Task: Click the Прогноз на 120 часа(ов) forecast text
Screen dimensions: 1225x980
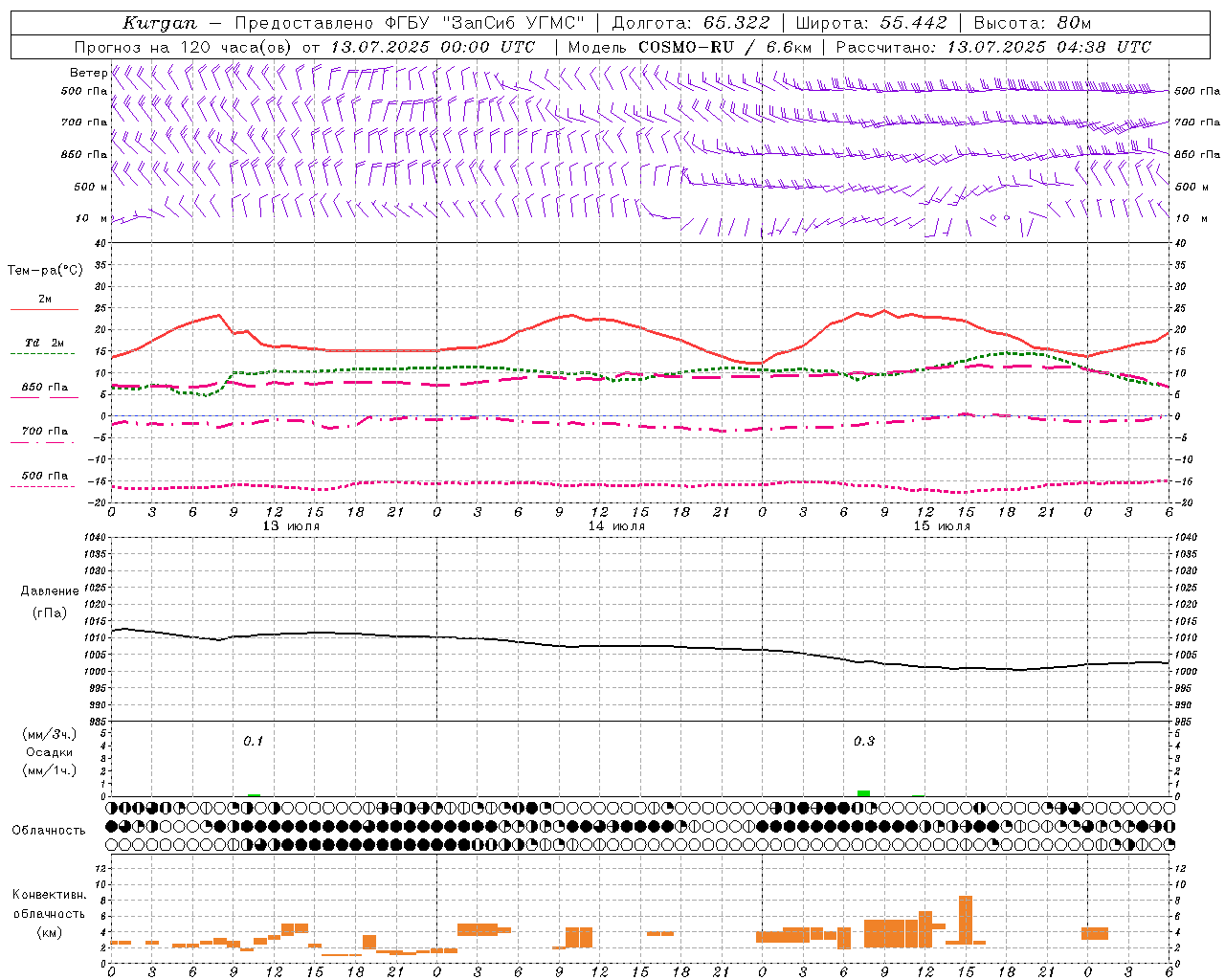Action: point(183,47)
